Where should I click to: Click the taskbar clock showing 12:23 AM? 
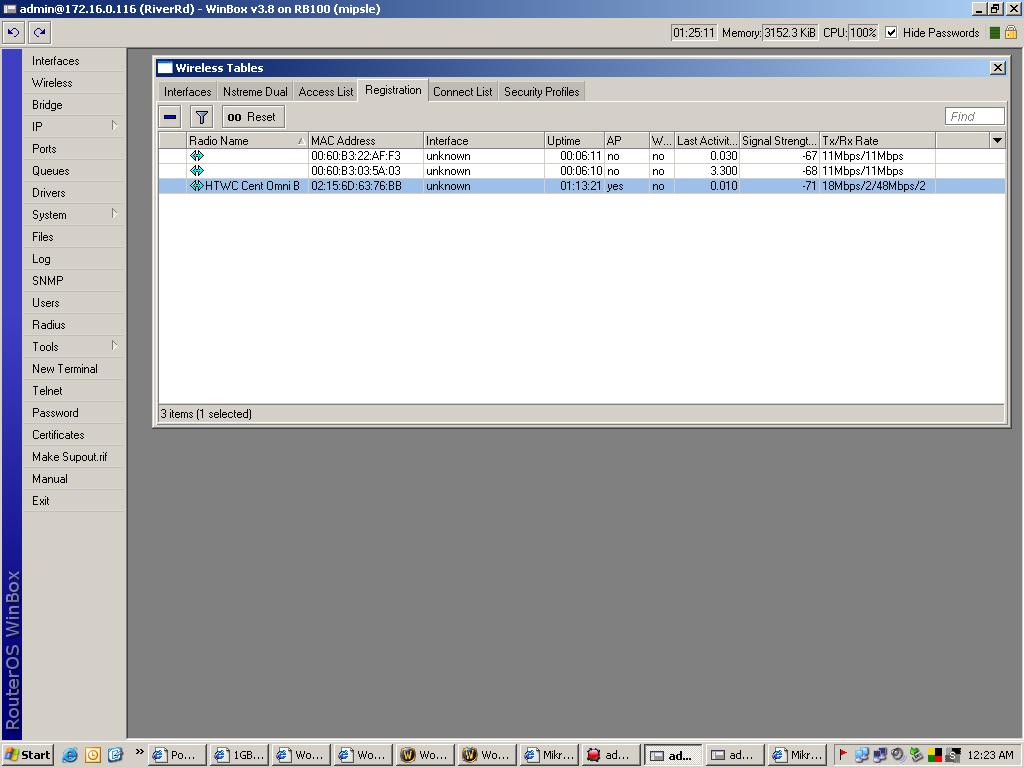pyautogui.click(x=990, y=755)
